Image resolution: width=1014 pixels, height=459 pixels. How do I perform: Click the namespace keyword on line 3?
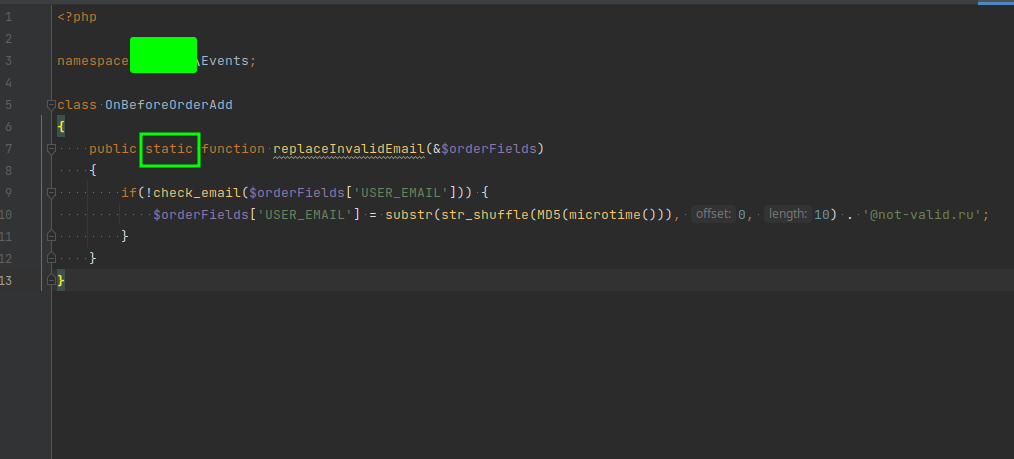[92, 61]
